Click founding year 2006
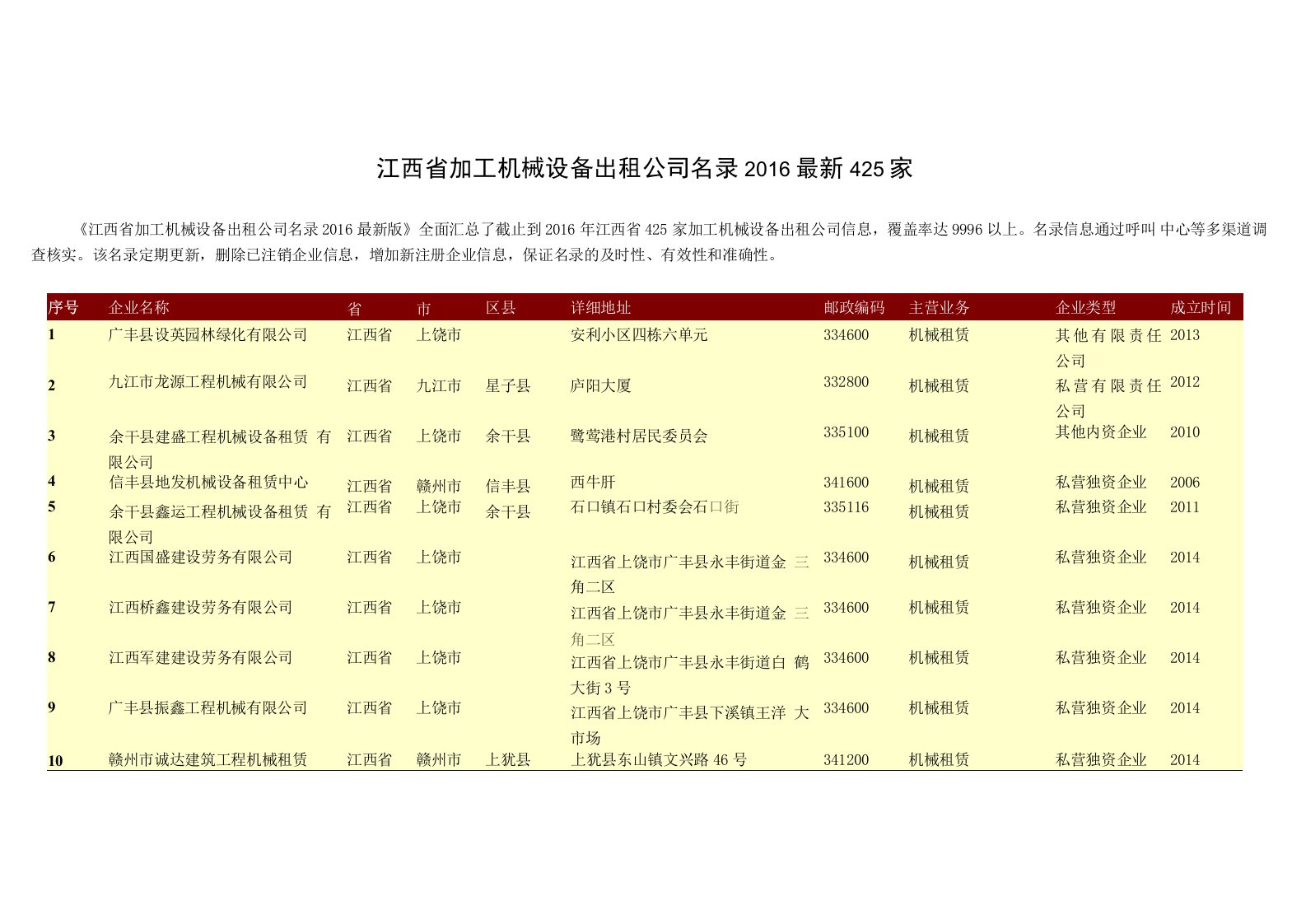 pos(1185,483)
